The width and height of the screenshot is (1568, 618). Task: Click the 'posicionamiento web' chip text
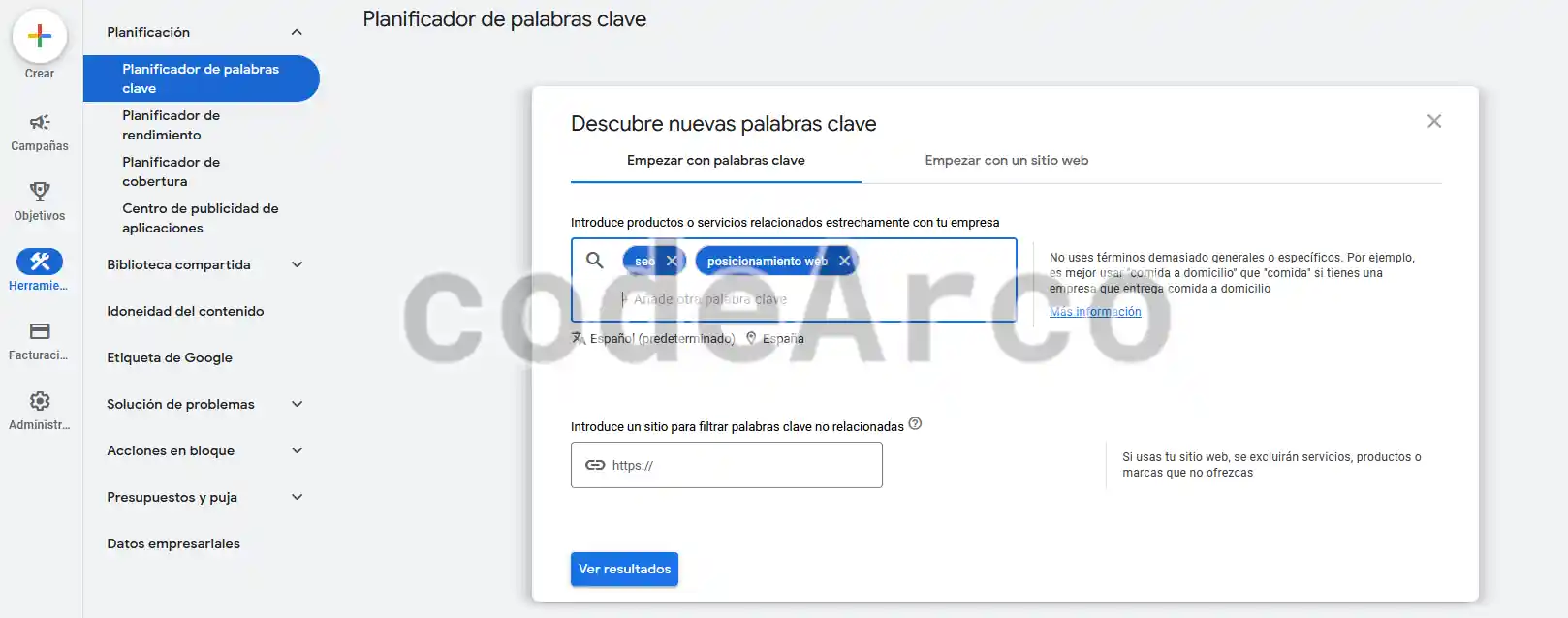(x=768, y=262)
